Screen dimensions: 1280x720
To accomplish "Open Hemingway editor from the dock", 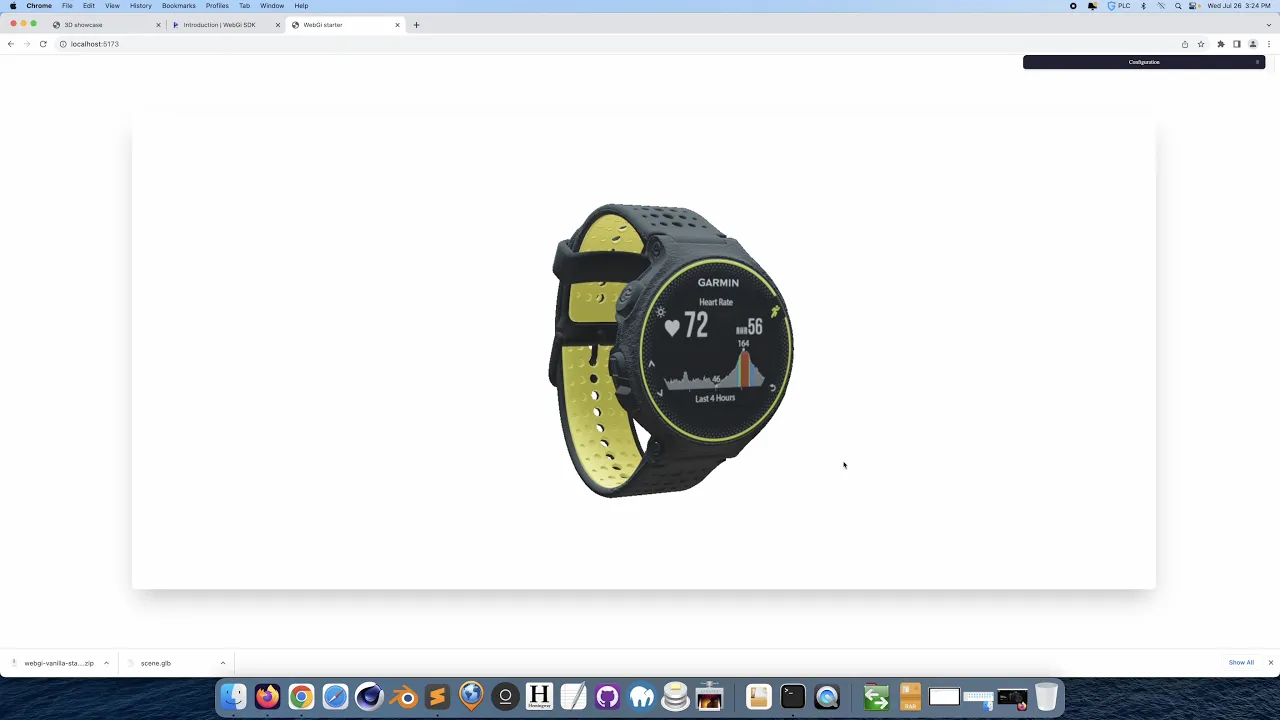I will coord(539,697).
